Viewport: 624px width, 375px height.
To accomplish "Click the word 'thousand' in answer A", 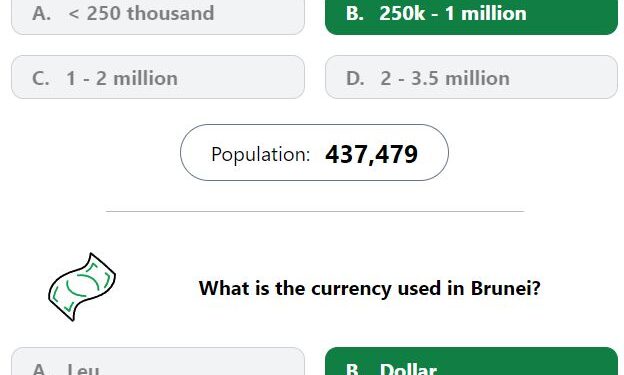I will pyautogui.click(x=170, y=13).
